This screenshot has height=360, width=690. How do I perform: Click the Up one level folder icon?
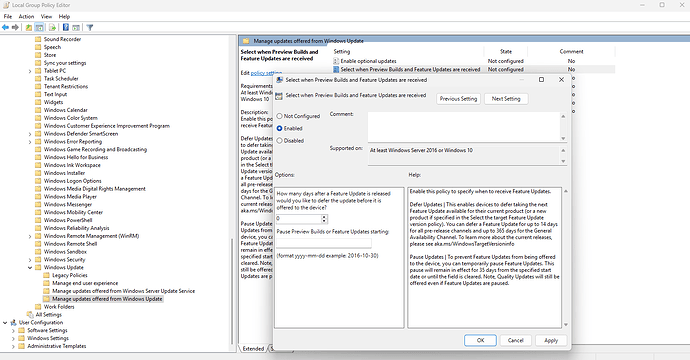[29, 27]
